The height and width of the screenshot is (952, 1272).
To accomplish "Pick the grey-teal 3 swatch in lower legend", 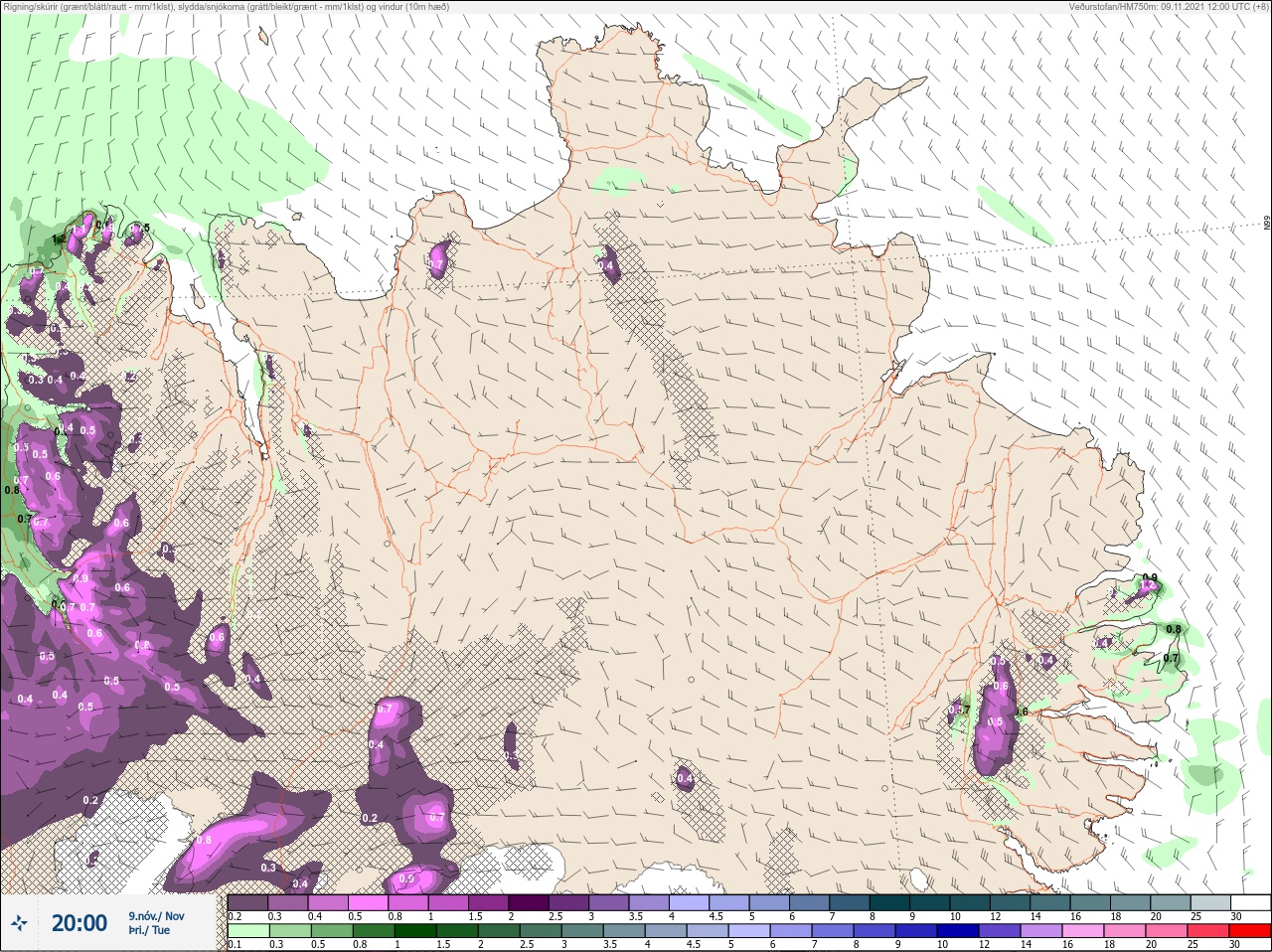I will click(581, 931).
